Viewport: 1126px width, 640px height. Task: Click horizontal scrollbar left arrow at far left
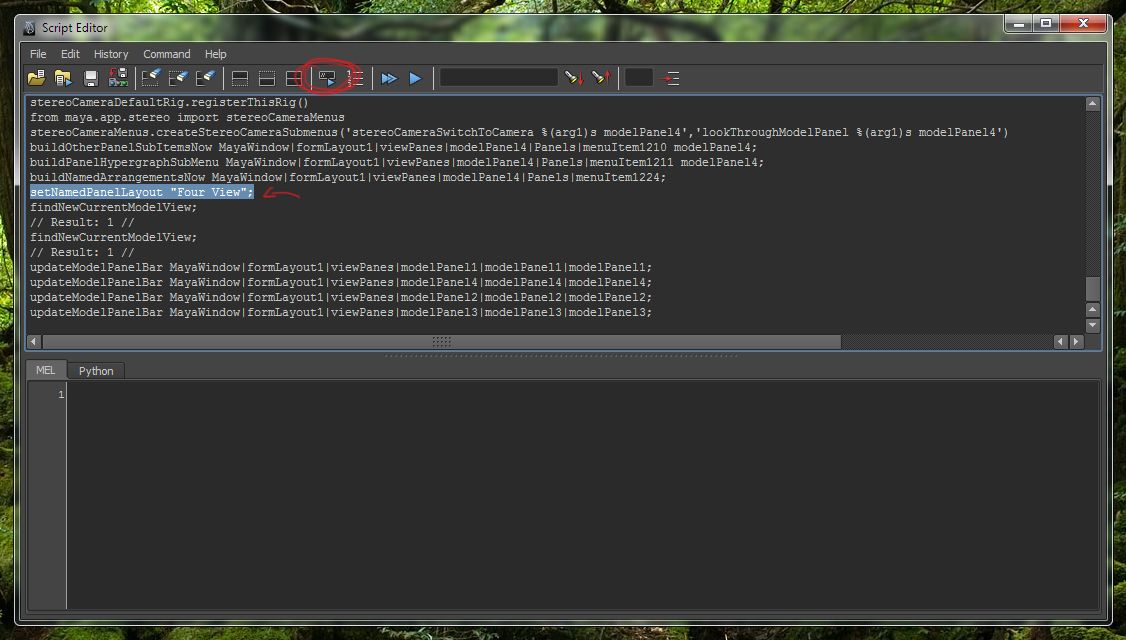[x=33, y=342]
